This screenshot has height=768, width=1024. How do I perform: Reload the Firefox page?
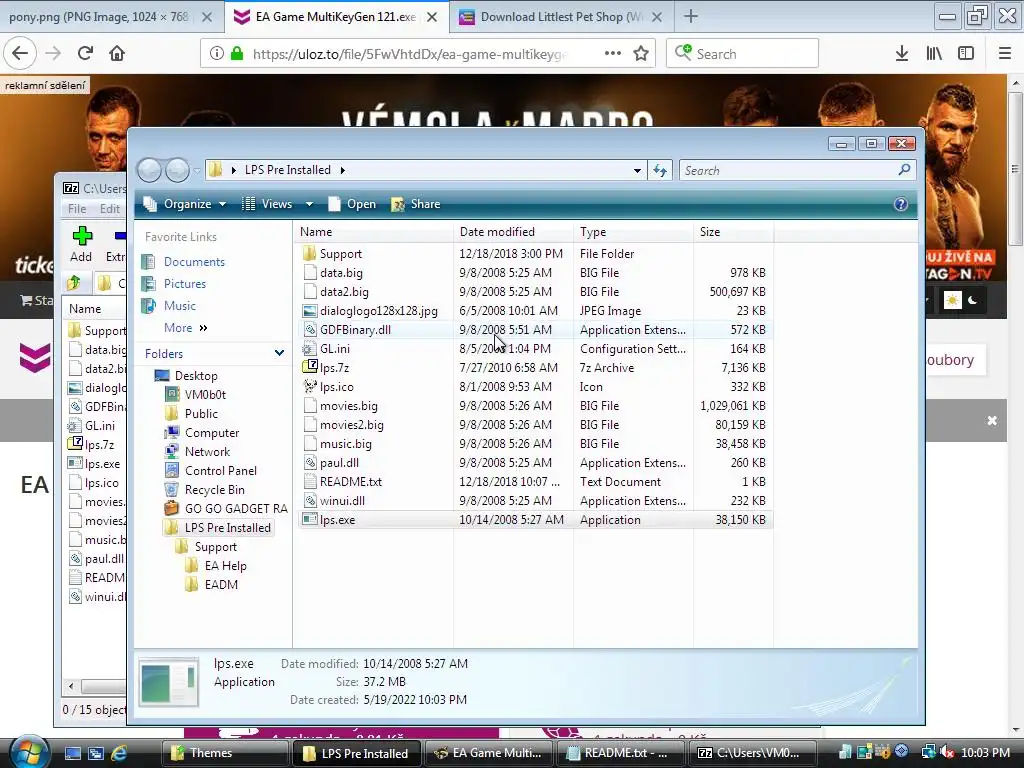(85, 54)
